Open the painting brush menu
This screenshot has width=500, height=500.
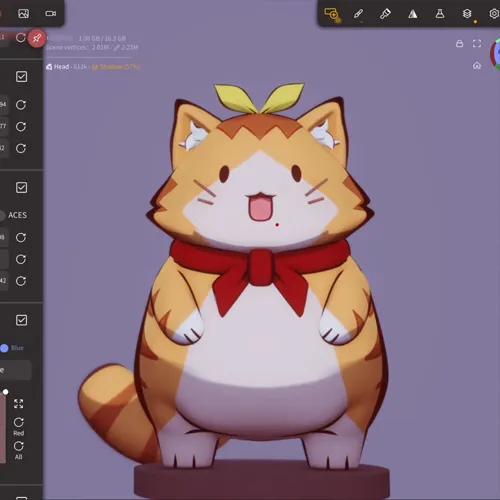[385, 14]
